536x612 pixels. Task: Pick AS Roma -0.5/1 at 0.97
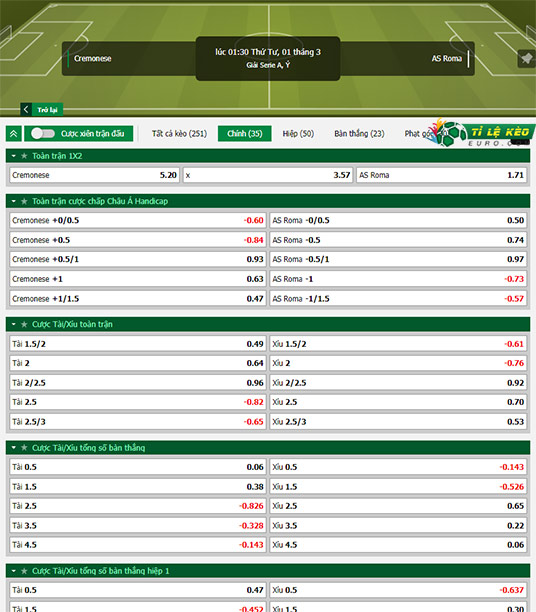(398, 260)
